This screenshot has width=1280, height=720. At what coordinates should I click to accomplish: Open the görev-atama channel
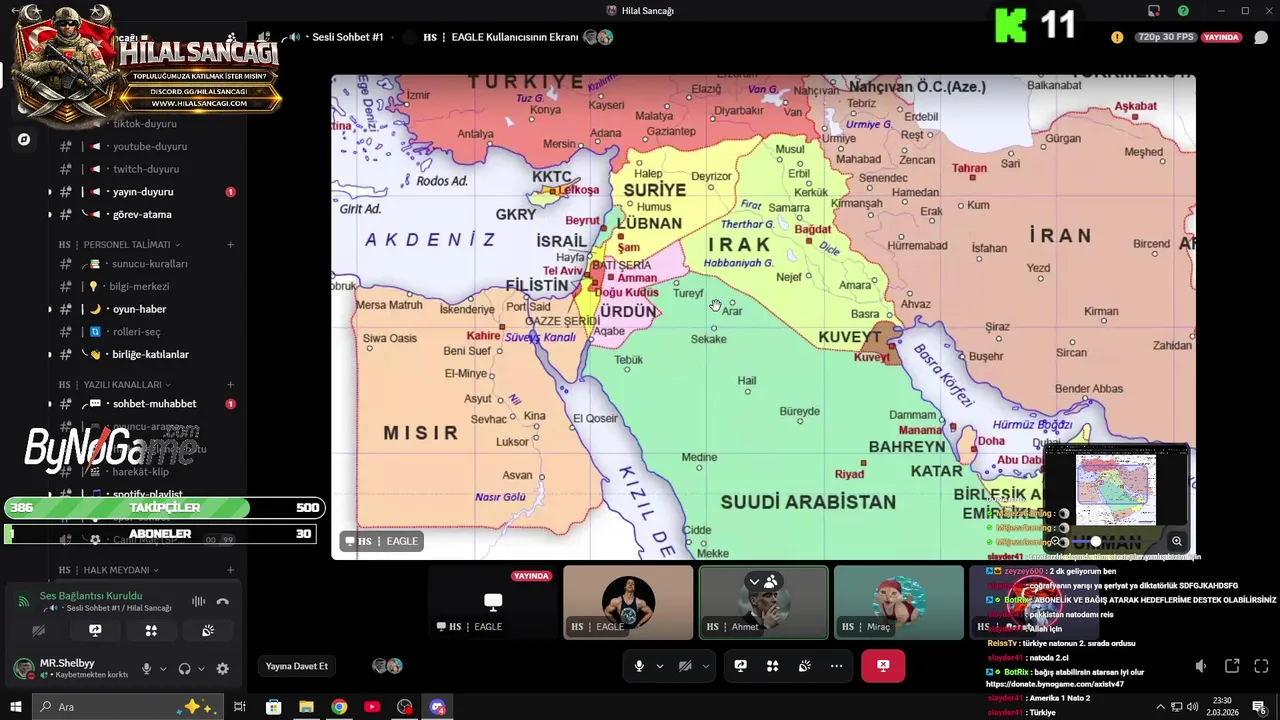pos(142,214)
